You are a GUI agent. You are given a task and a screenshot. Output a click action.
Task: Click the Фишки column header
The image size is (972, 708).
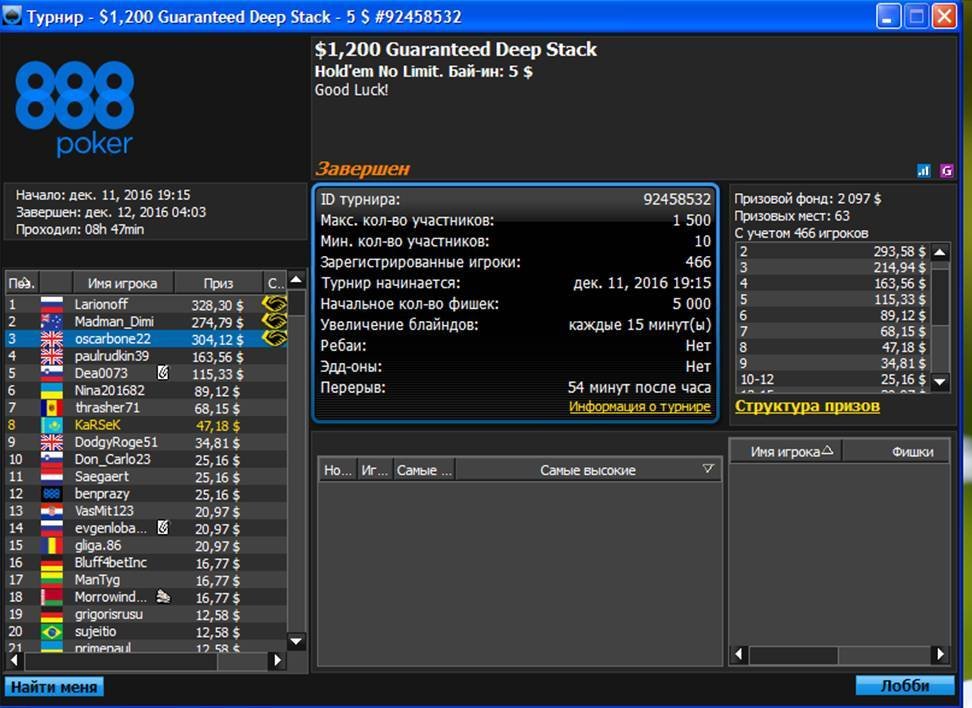click(911, 452)
